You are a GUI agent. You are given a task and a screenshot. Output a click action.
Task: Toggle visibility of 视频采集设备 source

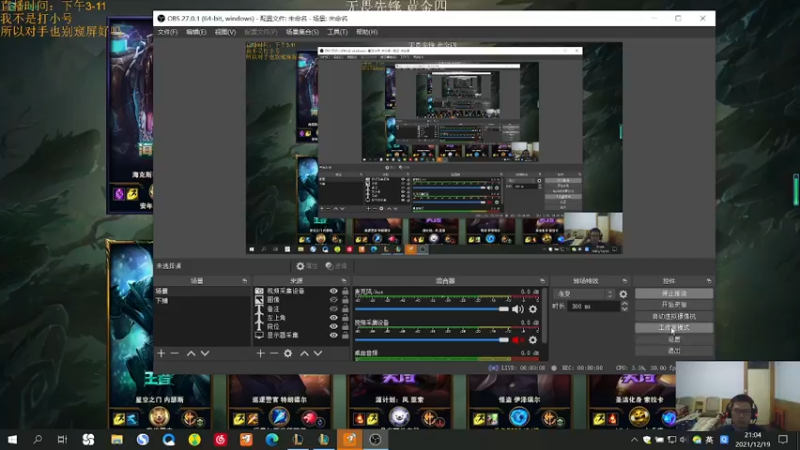pyautogui.click(x=333, y=291)
